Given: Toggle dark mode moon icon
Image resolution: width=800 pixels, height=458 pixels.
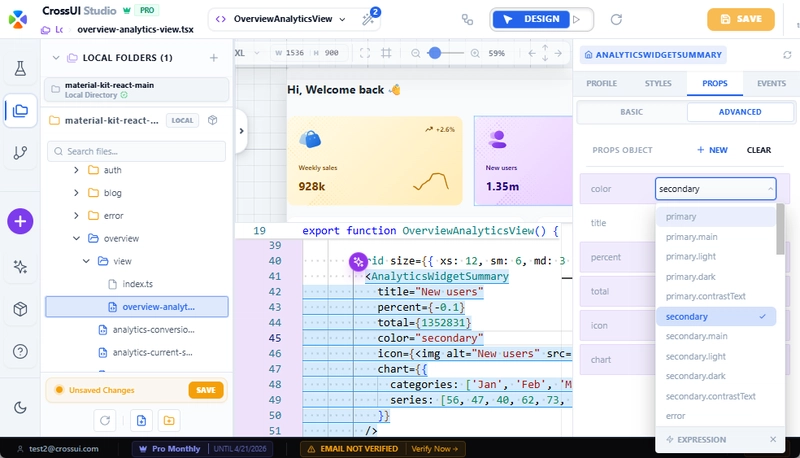Looking at the screenshot, I should coord(20,408).
